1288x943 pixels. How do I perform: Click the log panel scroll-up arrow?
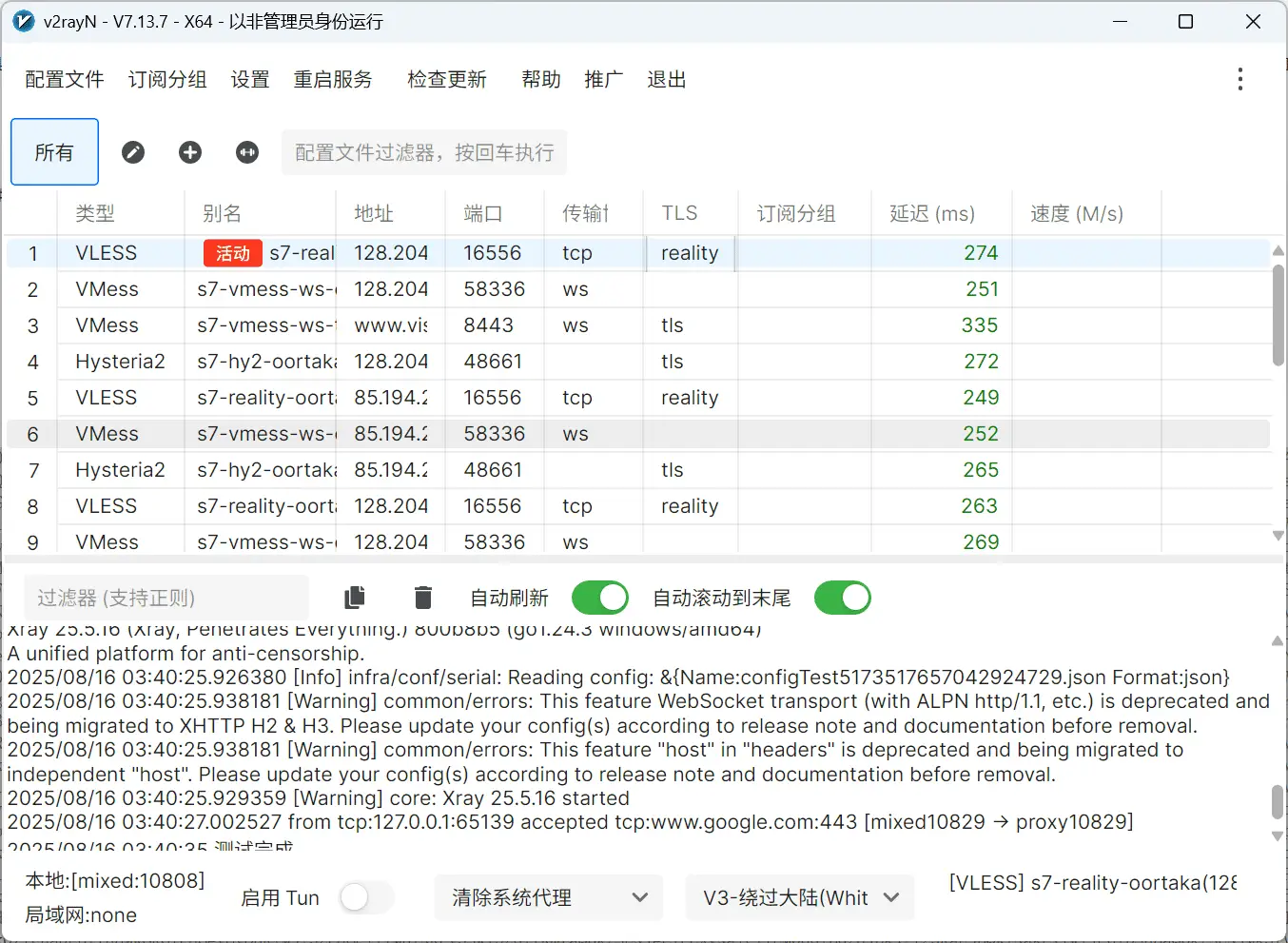click(x=1278, y=641)
